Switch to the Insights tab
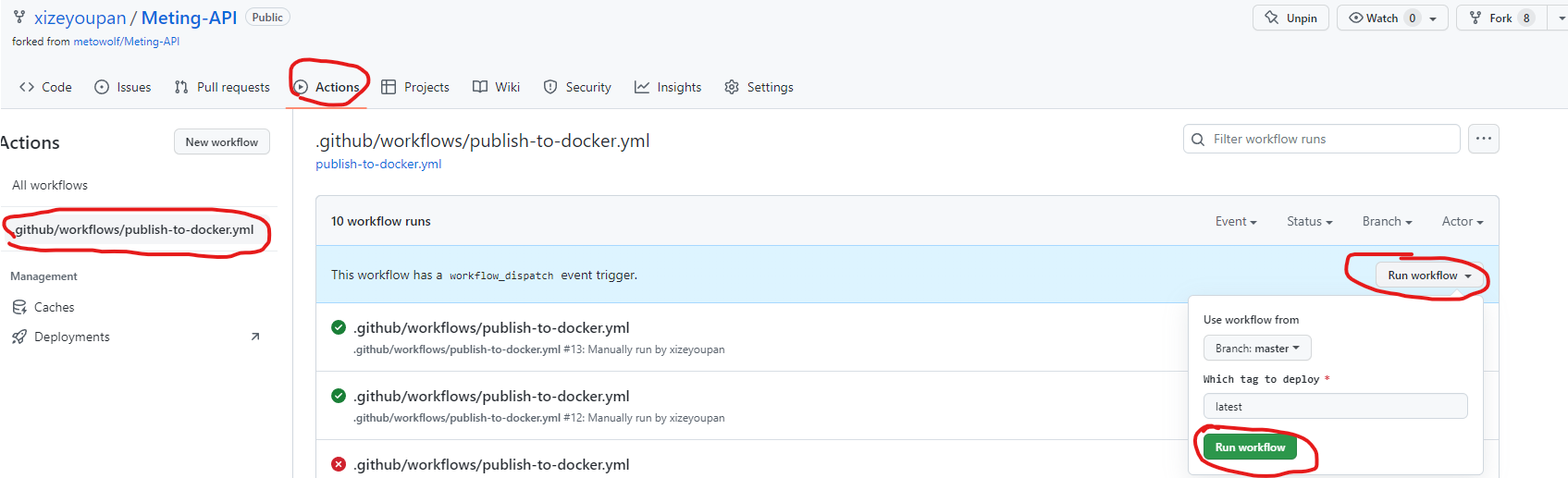 point(668,87)
